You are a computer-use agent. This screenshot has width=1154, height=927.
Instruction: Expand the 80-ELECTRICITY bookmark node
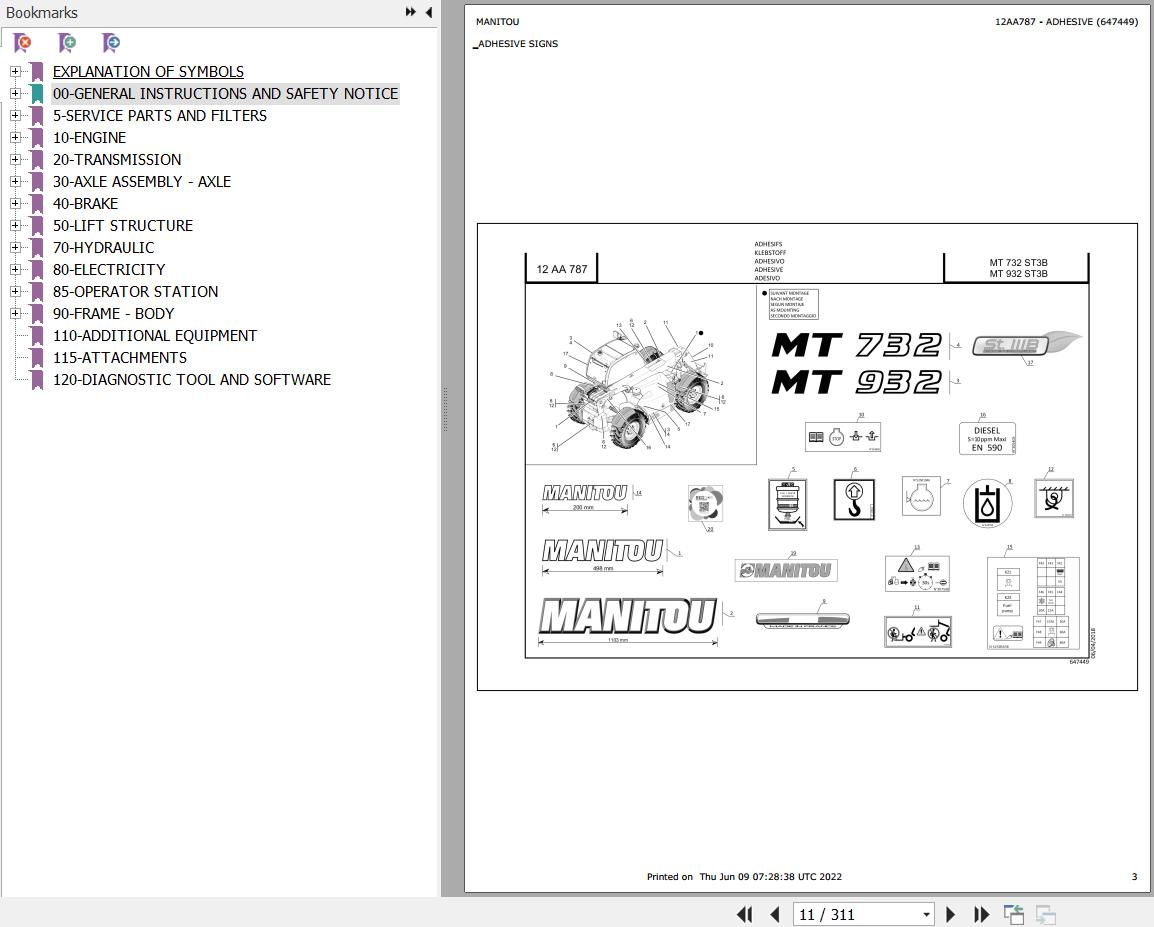pos(15,269)
